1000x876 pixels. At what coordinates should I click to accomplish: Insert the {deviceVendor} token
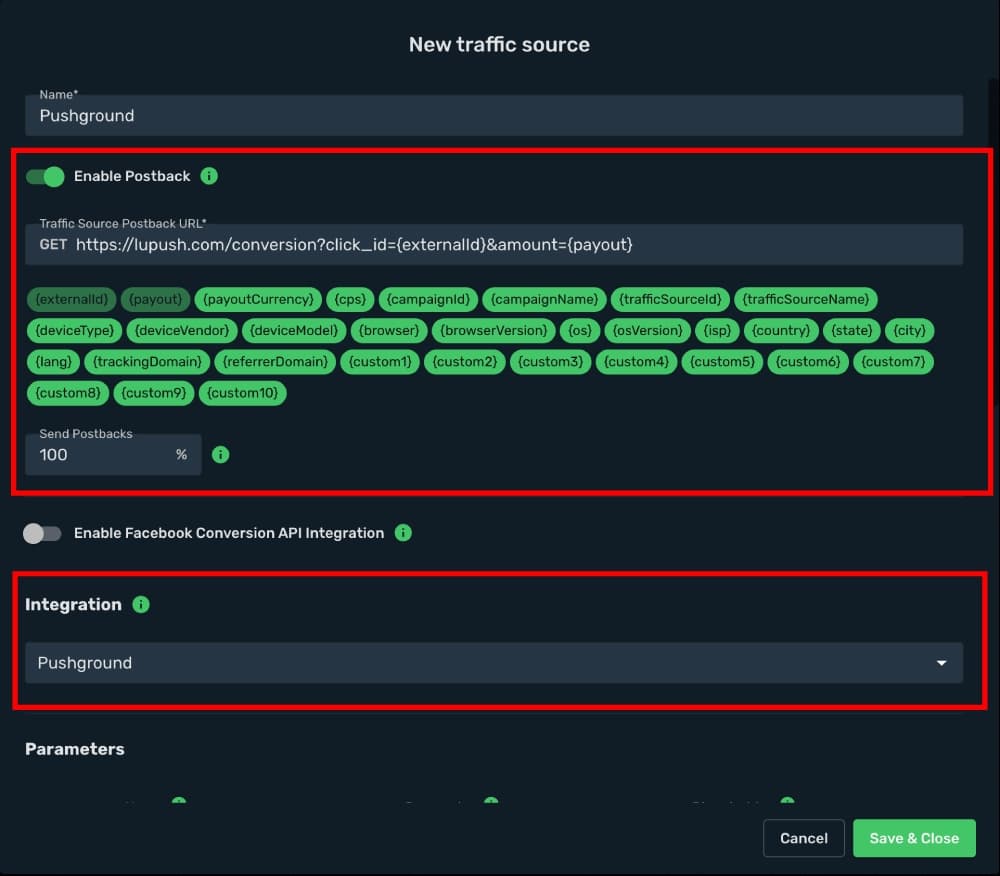pos(182,331)
